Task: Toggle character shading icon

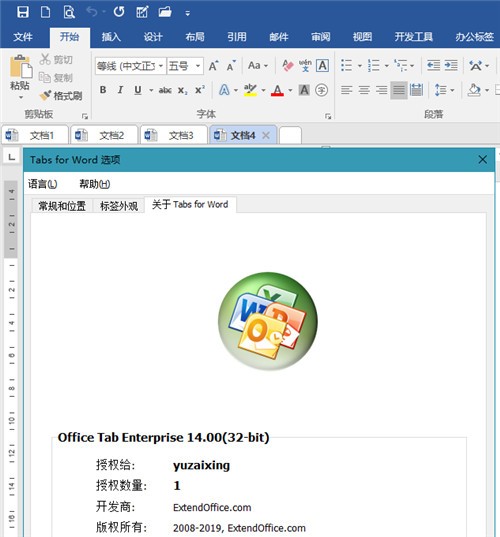Action: [304, 90]
